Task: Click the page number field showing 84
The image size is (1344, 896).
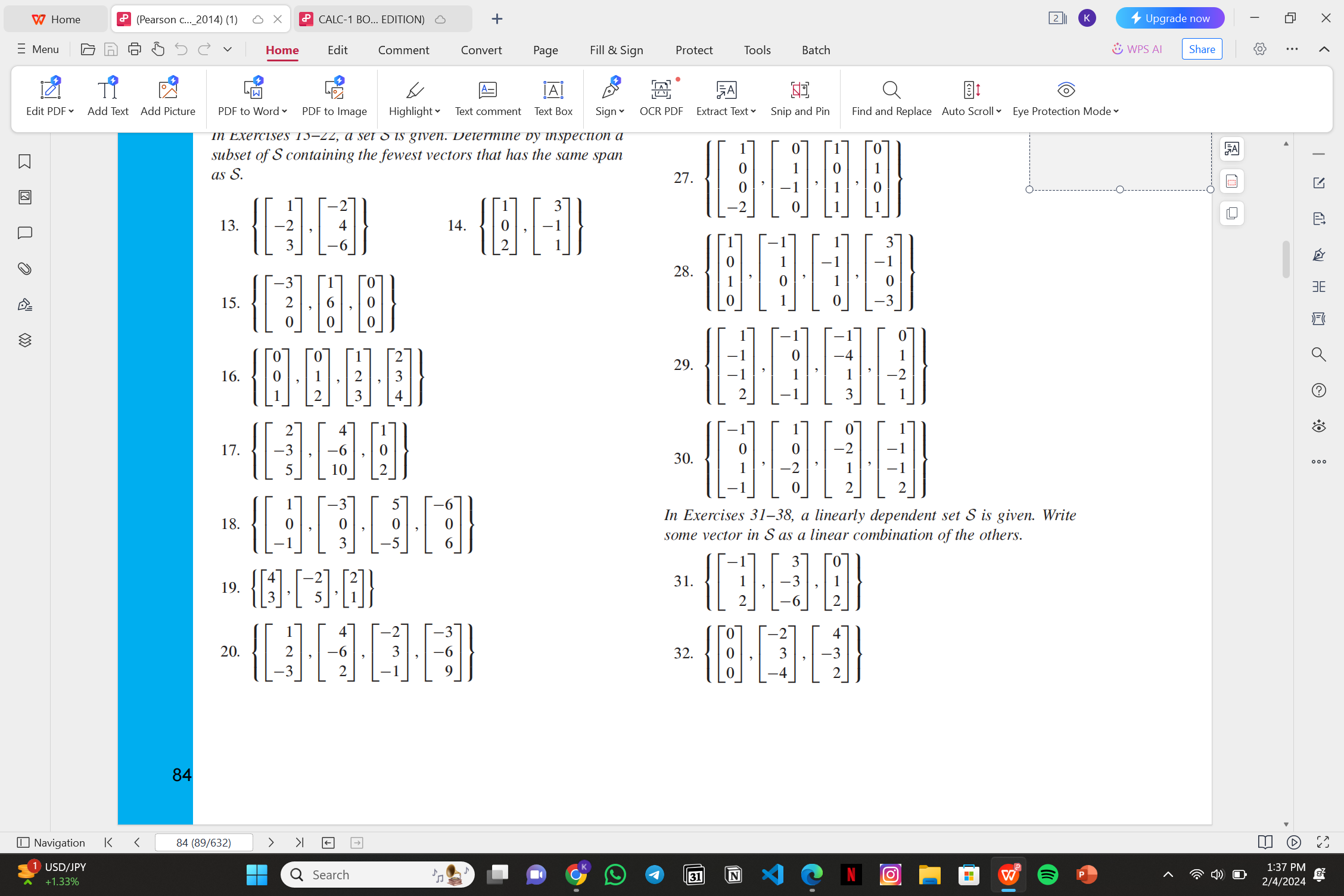Action: tap(203, 842)
